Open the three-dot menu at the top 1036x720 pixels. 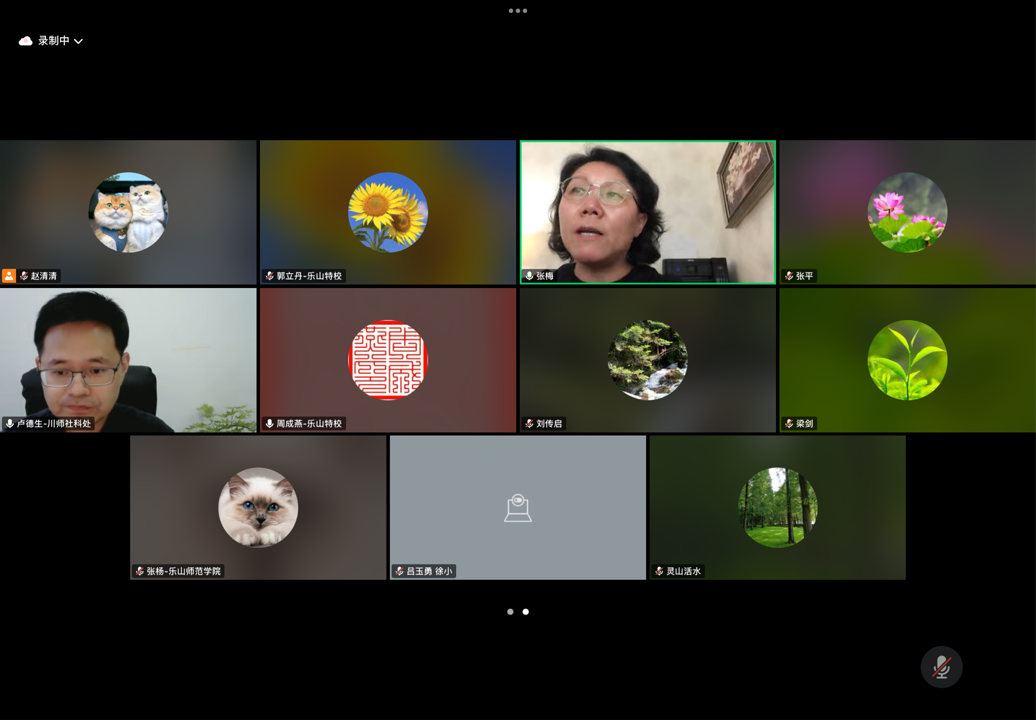click(517, 11)
